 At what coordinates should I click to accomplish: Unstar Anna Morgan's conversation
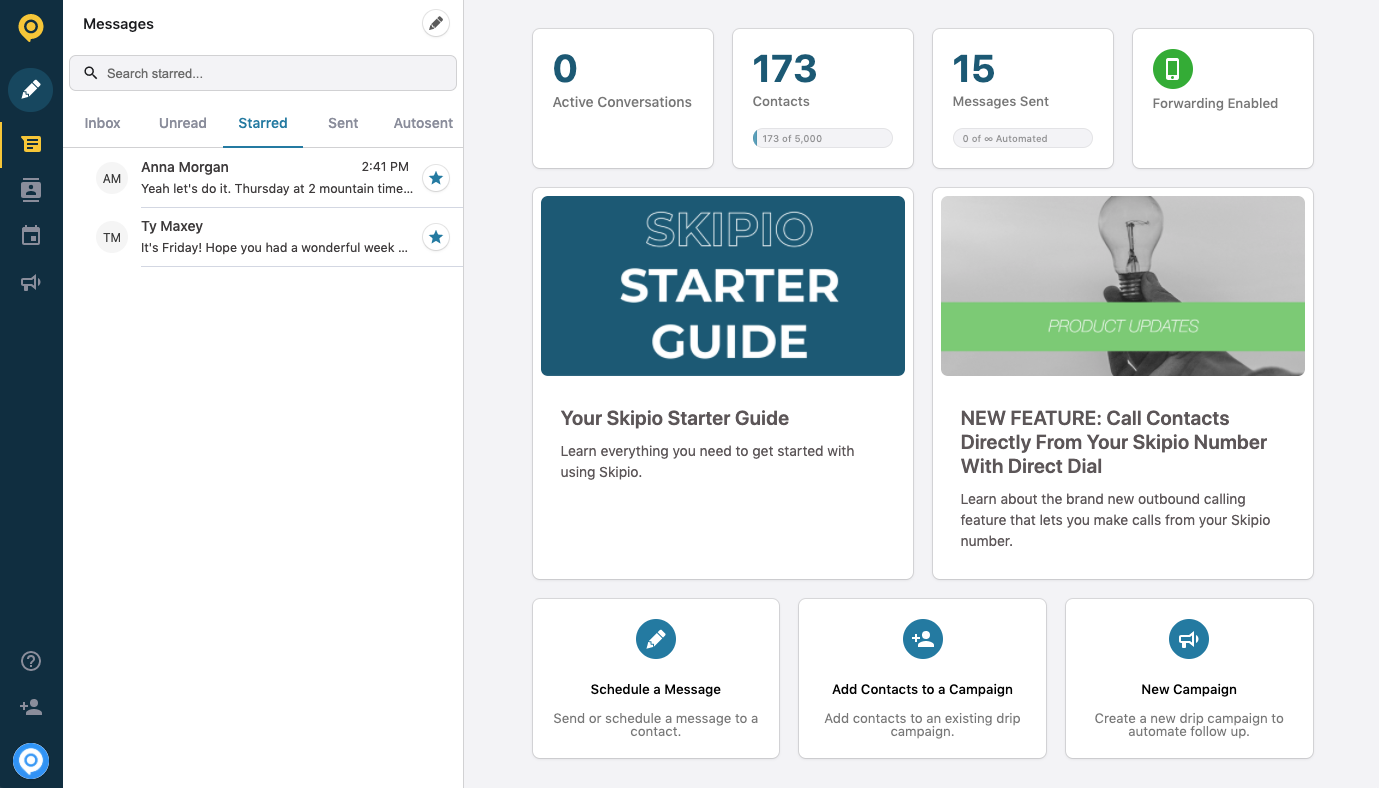pyautogui.click(x=435, y=177)
